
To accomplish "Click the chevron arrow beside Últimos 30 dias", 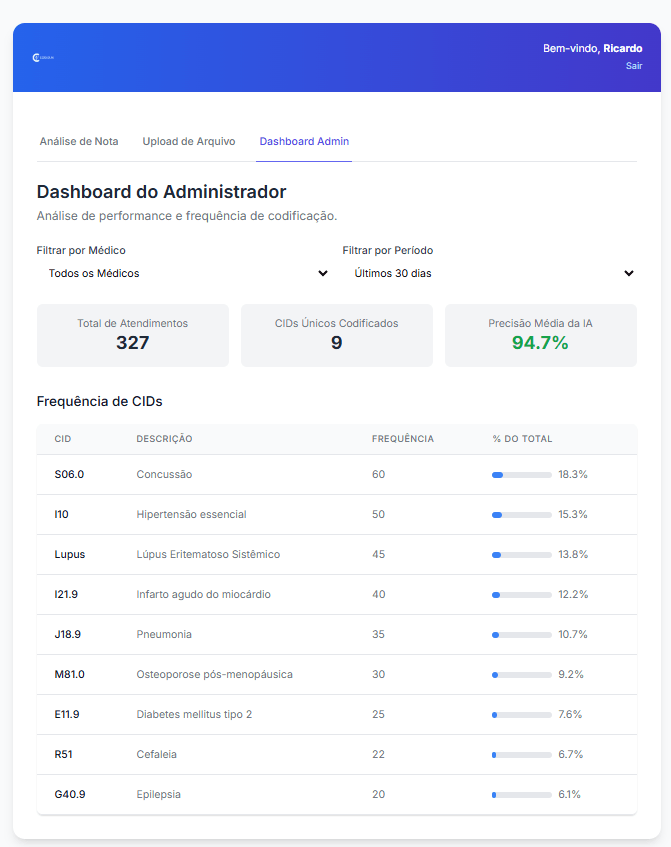I will (629, 273).
